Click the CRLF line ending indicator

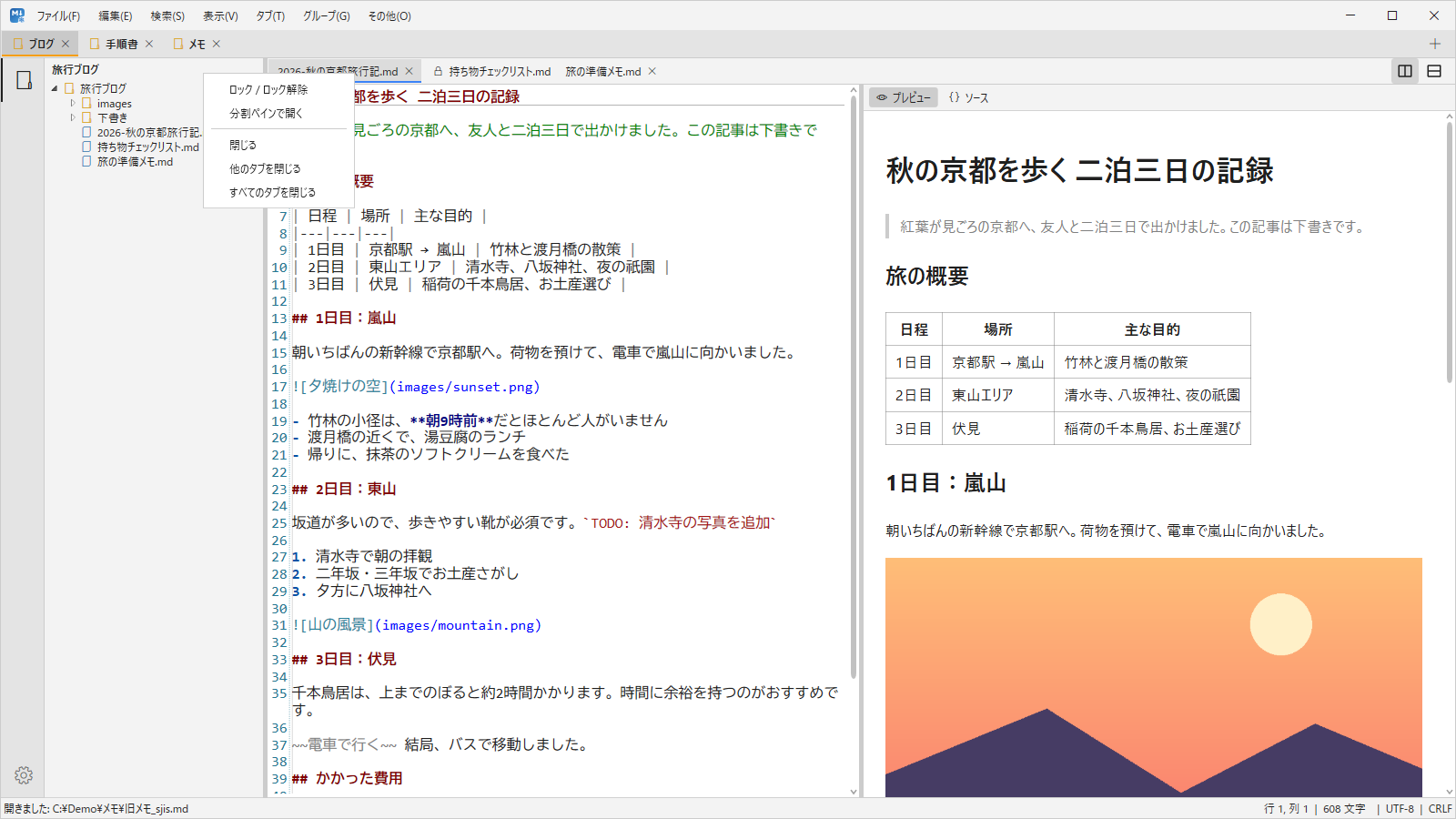pyautogui.click(x=1440, y=808)
